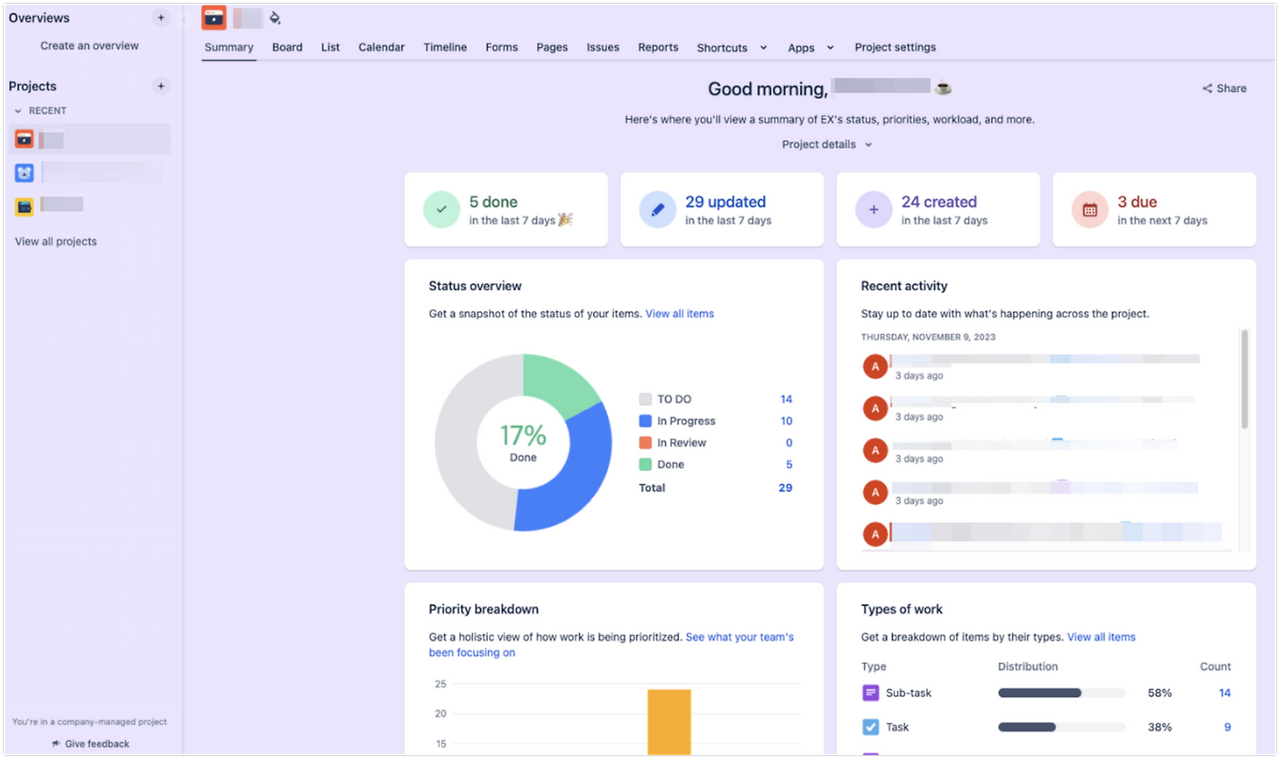1280x759 pixels.
Task: Click the green checkmark done icon
Action: pyautogui.click(x=441, y=210)
